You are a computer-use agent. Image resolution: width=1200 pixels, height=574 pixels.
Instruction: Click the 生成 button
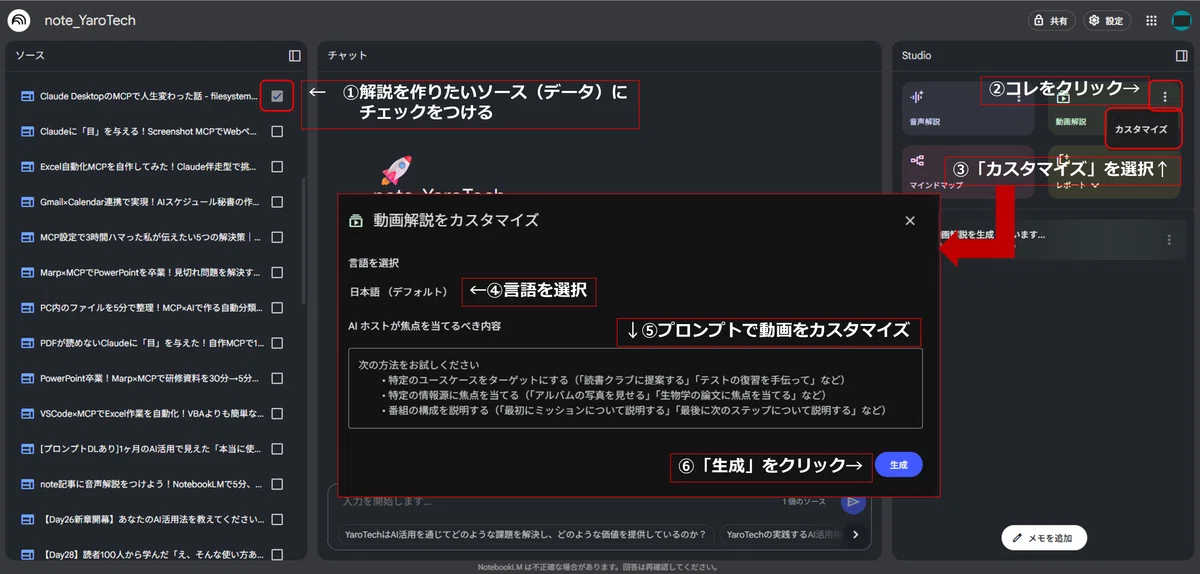[x=898, y=465]
